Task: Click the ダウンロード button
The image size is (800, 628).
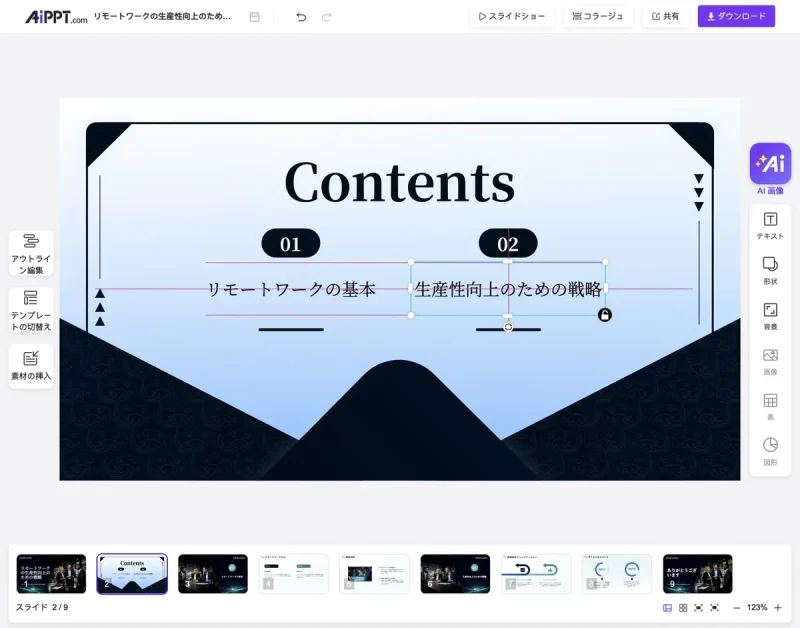Action: click(736, 16)
